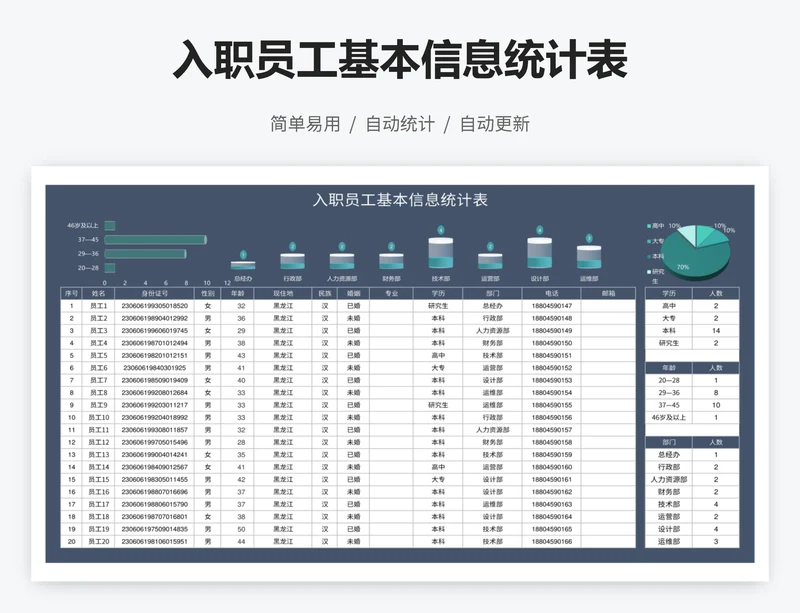Click the subtitle text 自动统计
This screenshot has height=613, width=800.
(x=400, y=124)
